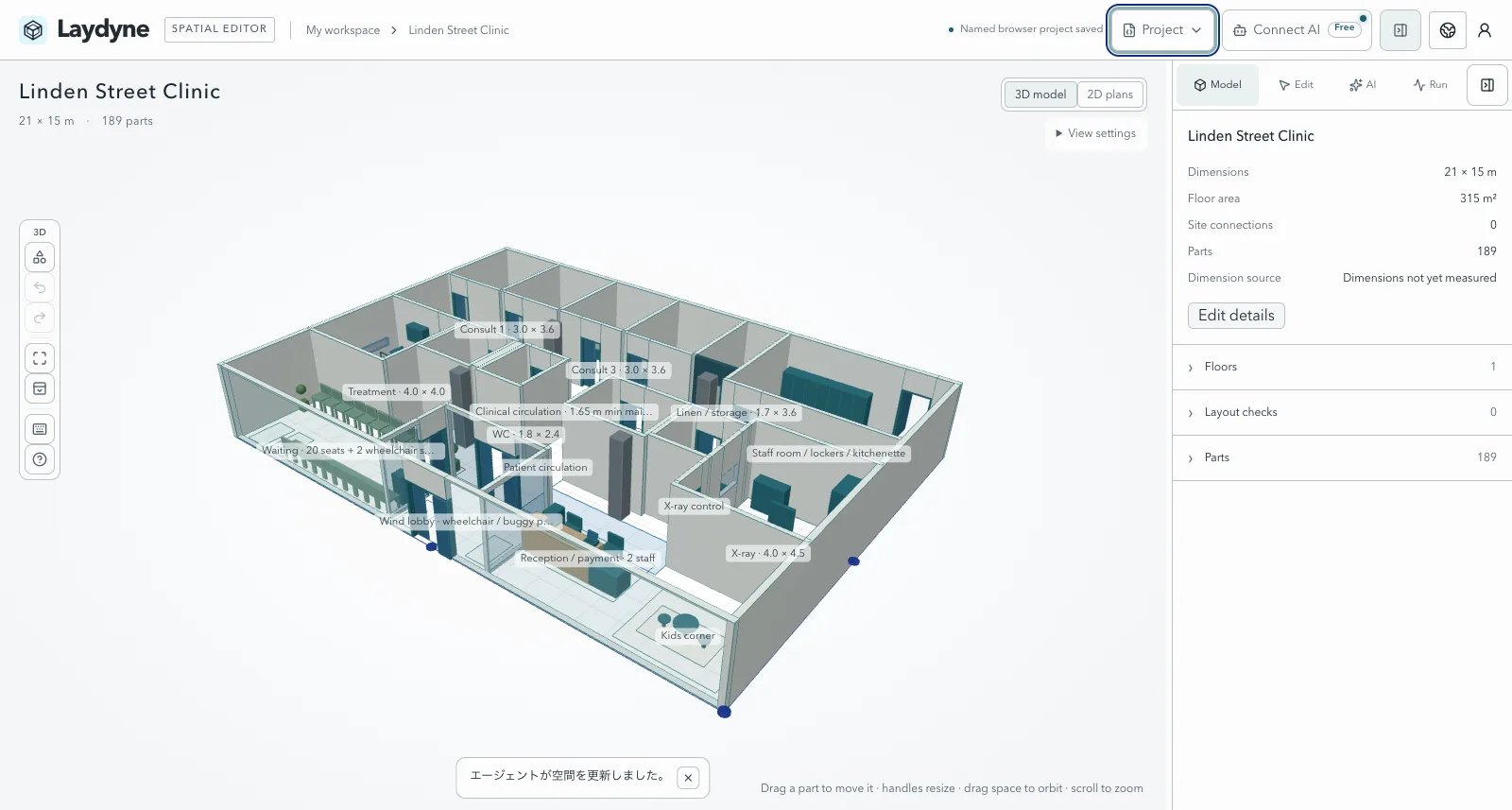
Task: Click the redo arrow in the 3D toolbar
Action: 40,318
